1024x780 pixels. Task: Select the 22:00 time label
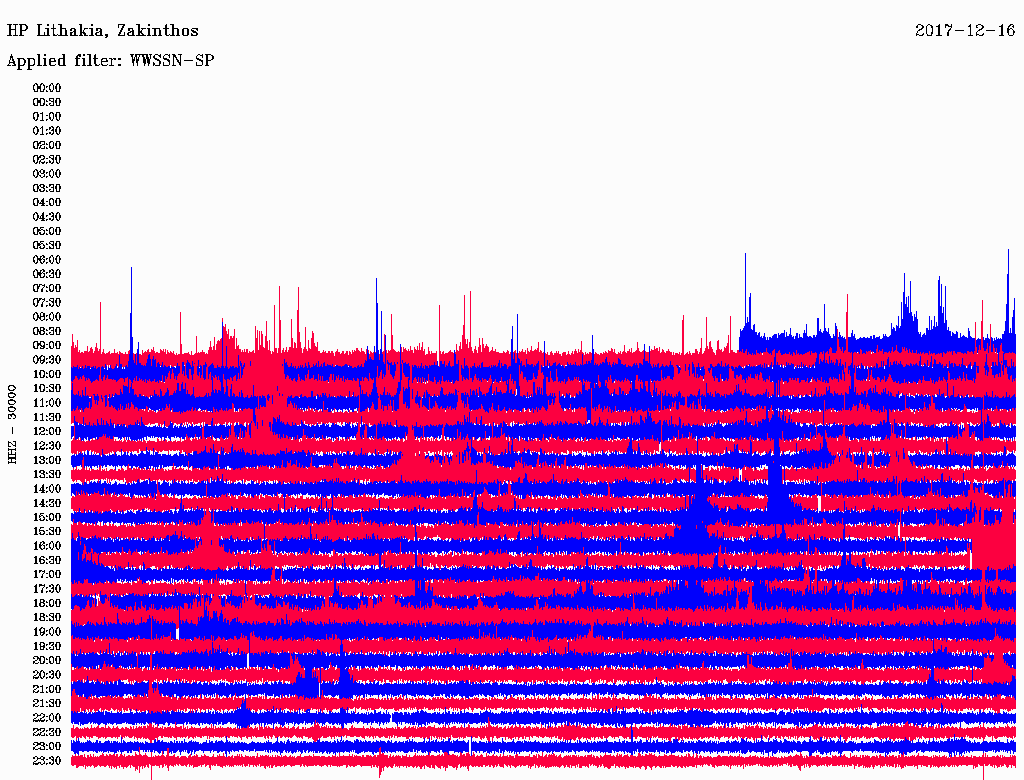point(47,718)
